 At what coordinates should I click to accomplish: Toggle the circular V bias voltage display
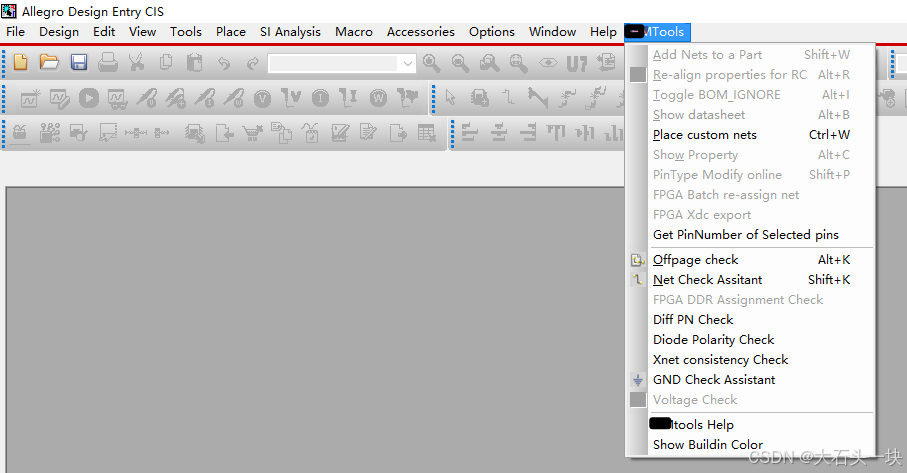[x=262, y=99]
